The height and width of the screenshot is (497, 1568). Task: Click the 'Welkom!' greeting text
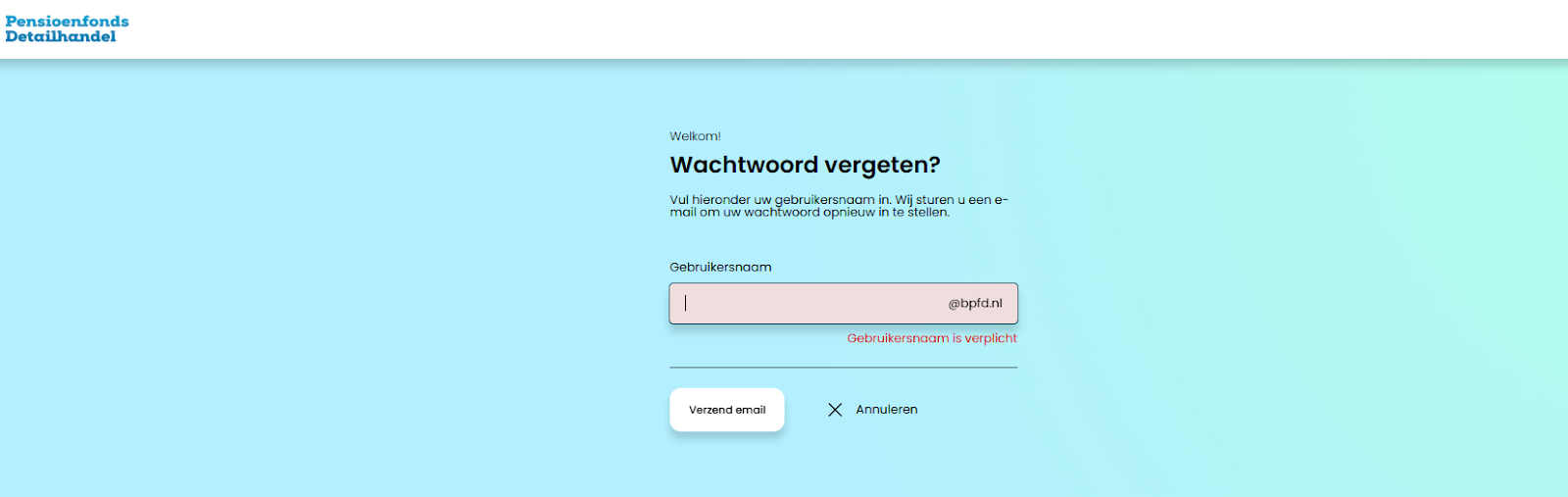coord(695,136)
